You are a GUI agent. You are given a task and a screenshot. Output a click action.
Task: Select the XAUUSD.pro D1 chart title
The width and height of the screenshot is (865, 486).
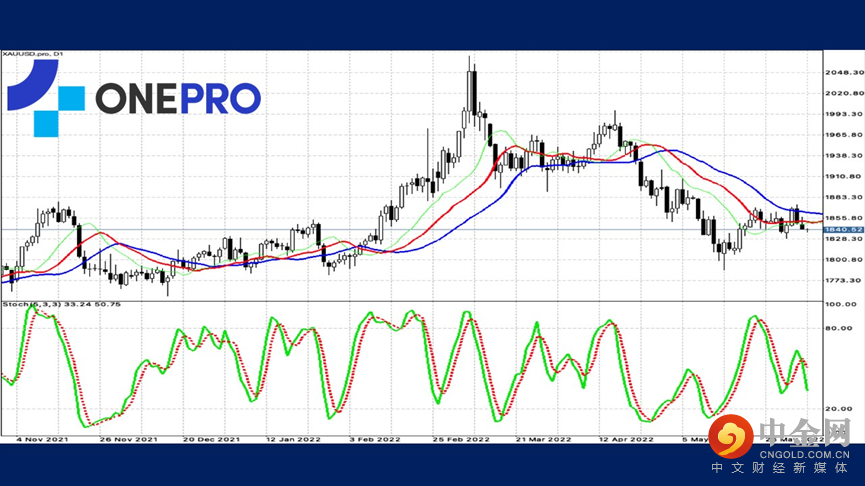tap(33, 54)
